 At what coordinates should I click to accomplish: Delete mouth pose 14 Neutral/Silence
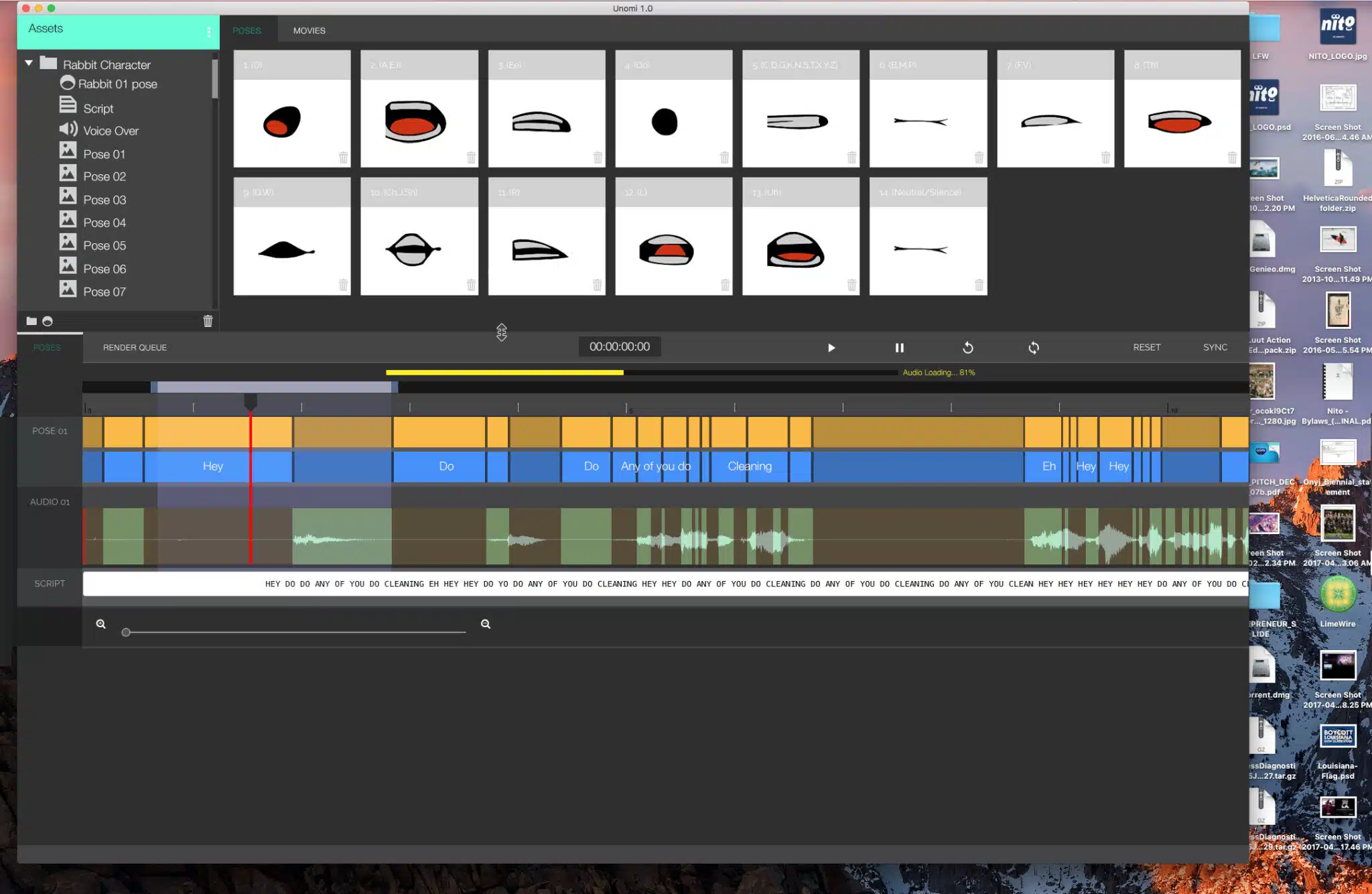point(979,285)
